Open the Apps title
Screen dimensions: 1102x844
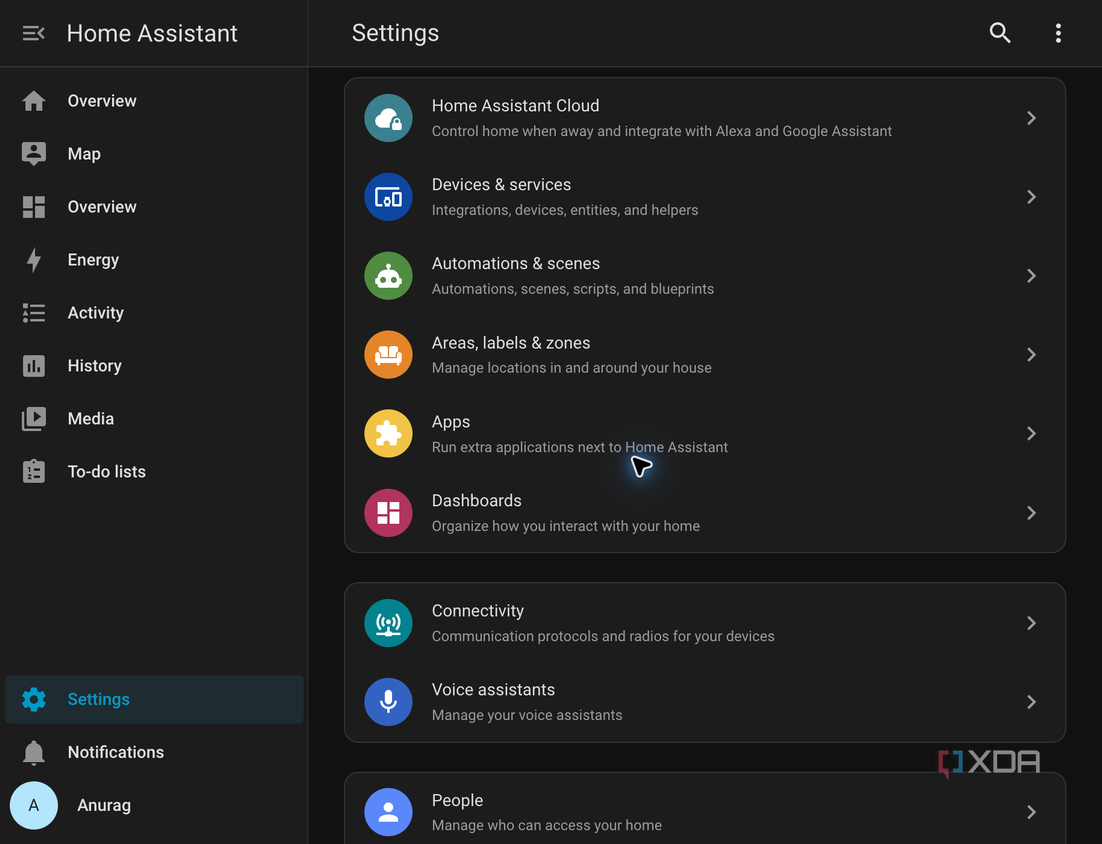[450, 422]
